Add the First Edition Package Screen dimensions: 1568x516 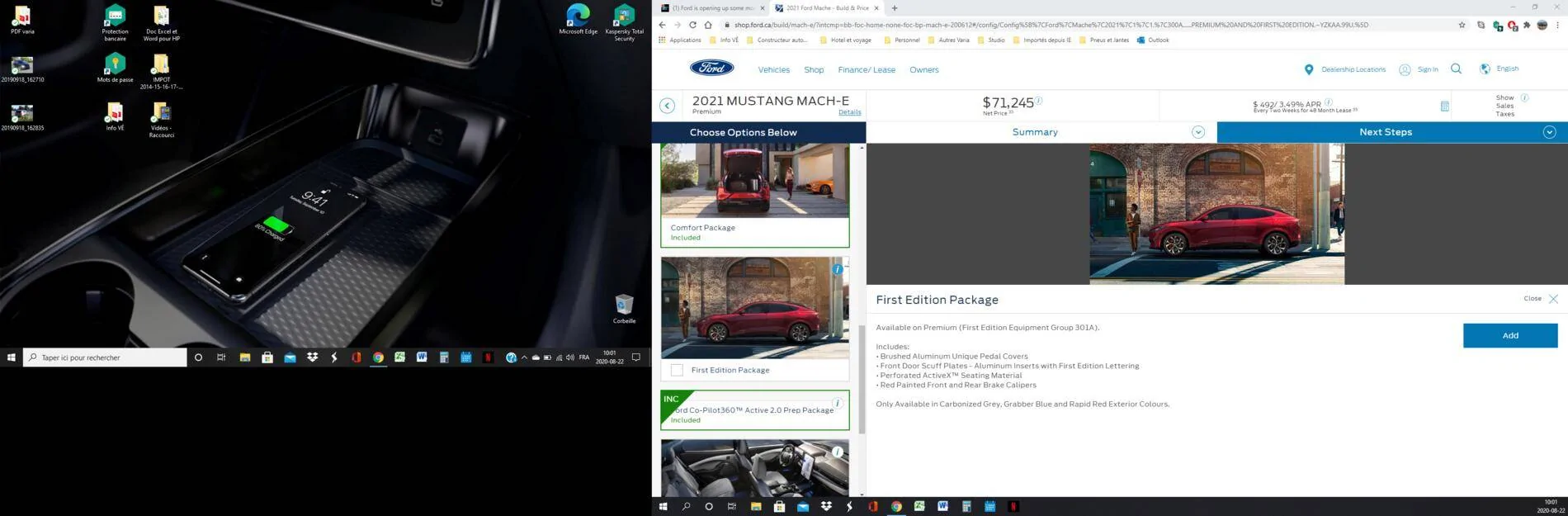pos(1509,335)
